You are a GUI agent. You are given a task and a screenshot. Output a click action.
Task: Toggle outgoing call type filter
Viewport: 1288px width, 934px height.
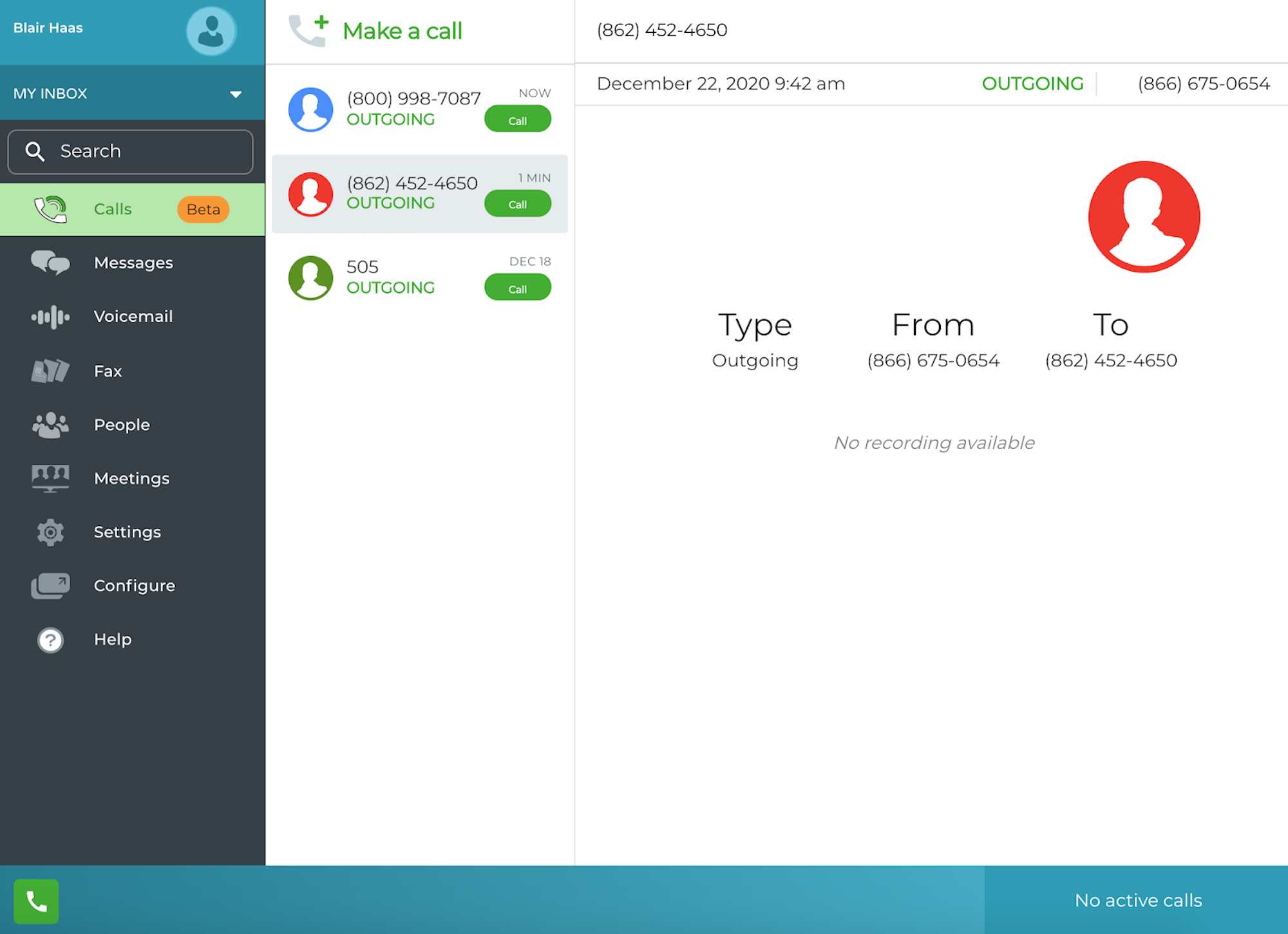tap(1032, 84)
